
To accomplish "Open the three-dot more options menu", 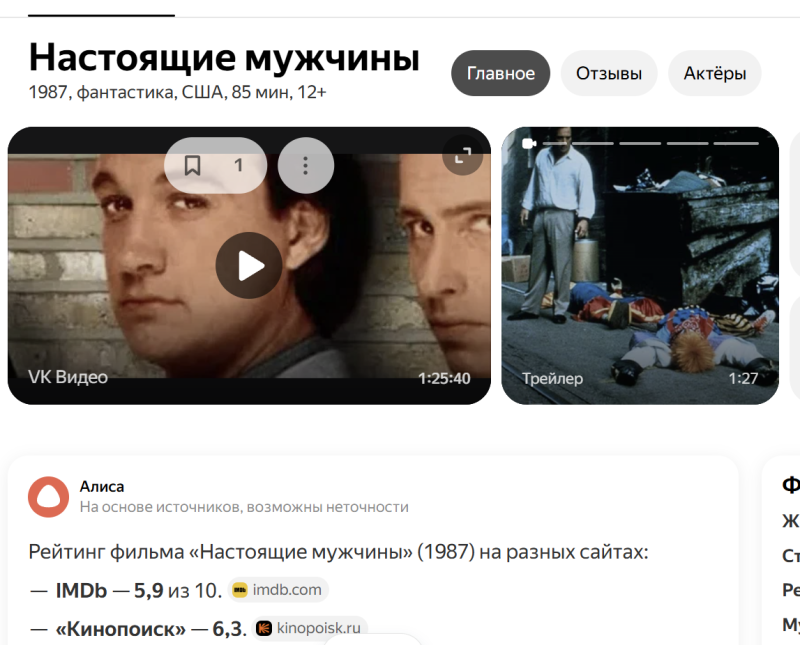I will point(306,165).
